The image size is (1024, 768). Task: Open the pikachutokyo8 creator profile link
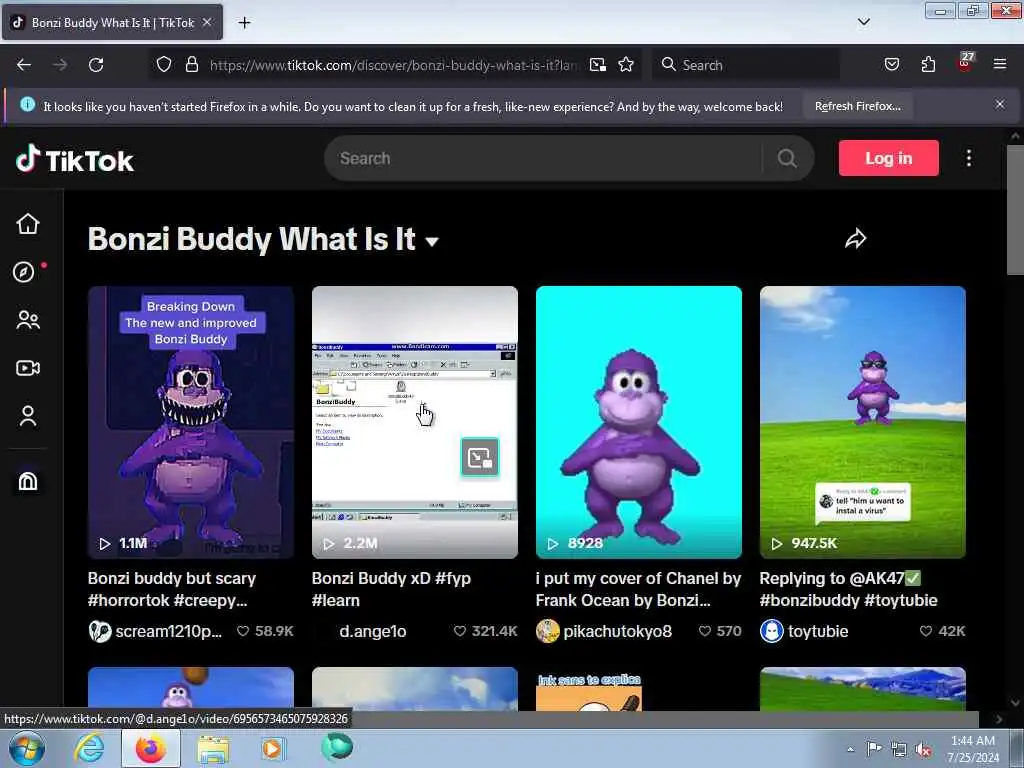click(604, 632)
